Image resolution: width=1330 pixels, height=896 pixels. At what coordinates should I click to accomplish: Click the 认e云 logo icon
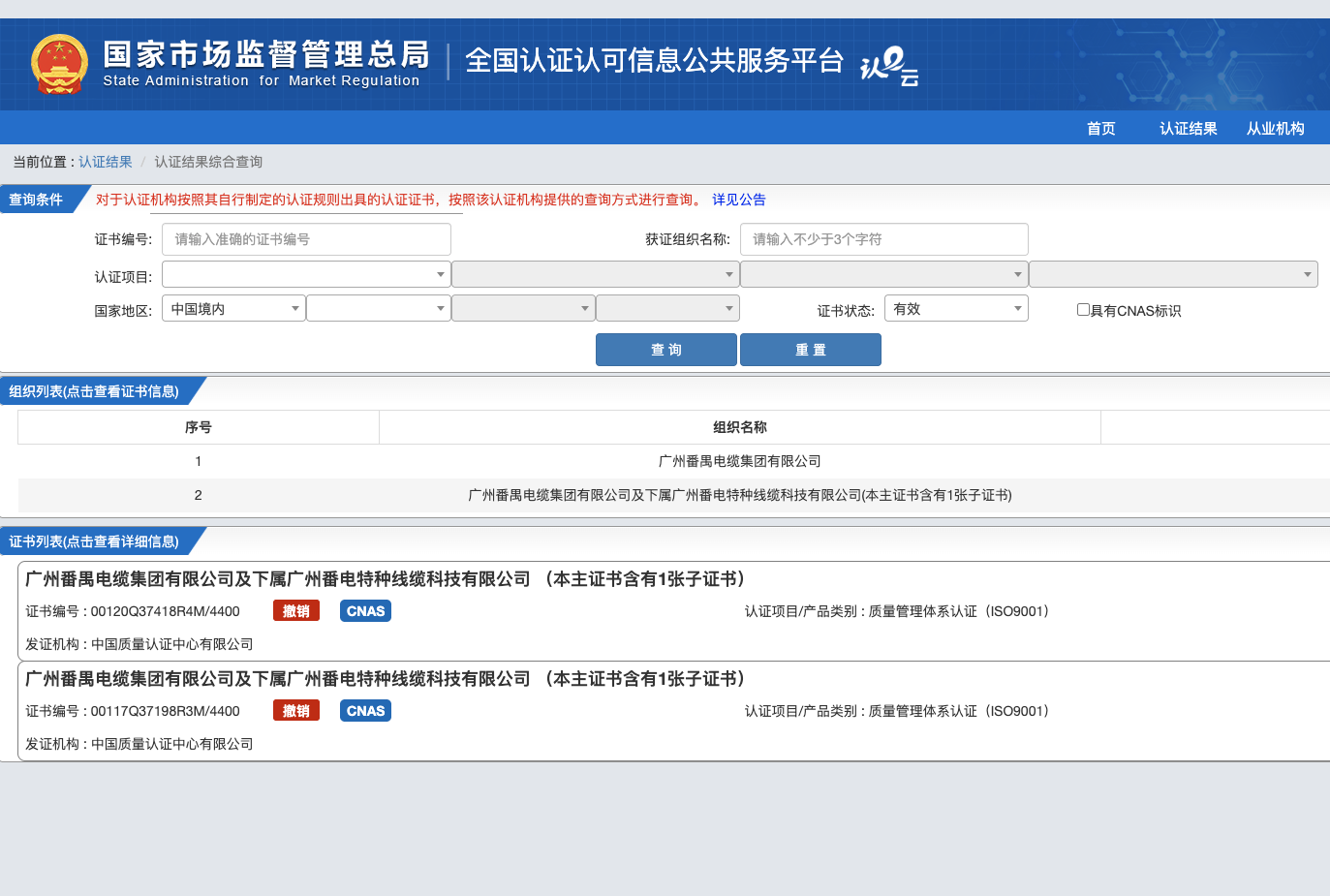(x=889, y=66)
